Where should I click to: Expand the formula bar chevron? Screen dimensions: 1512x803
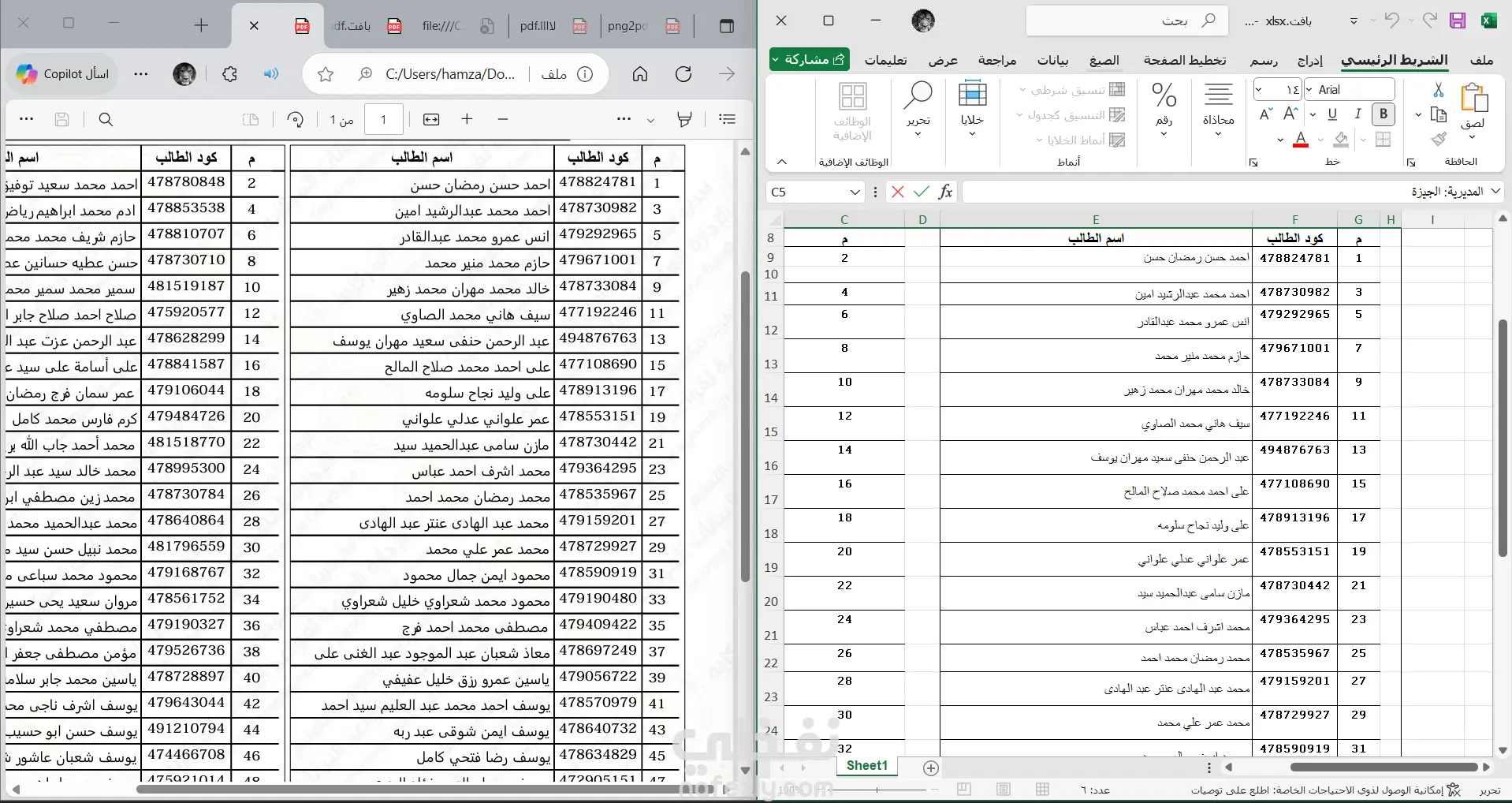1495,192
